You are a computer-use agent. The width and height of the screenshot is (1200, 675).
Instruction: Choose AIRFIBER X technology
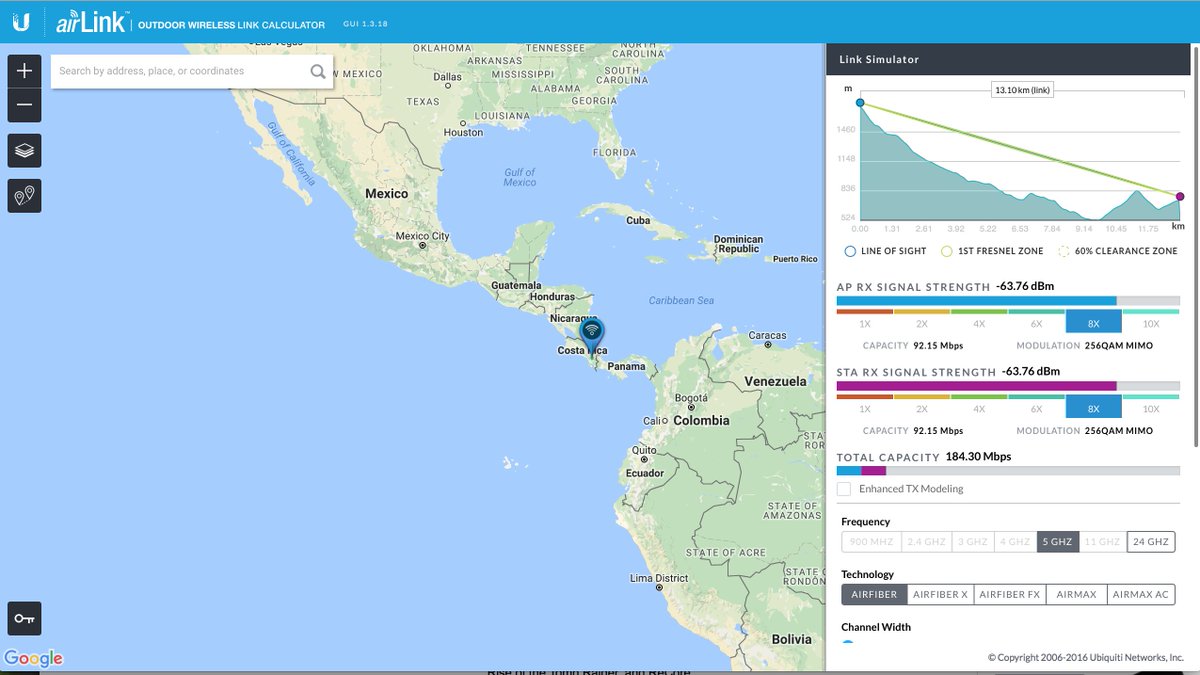tap(941, 594)
